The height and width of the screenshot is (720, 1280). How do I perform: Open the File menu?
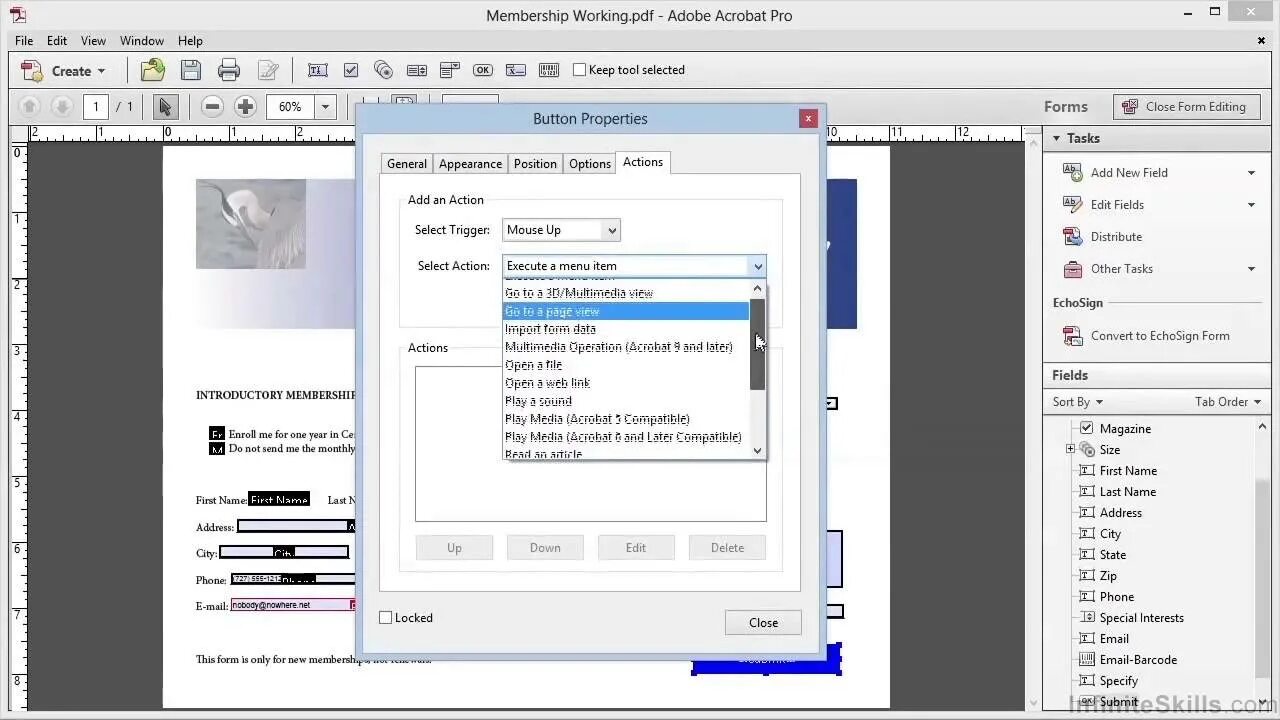point(24,41)
